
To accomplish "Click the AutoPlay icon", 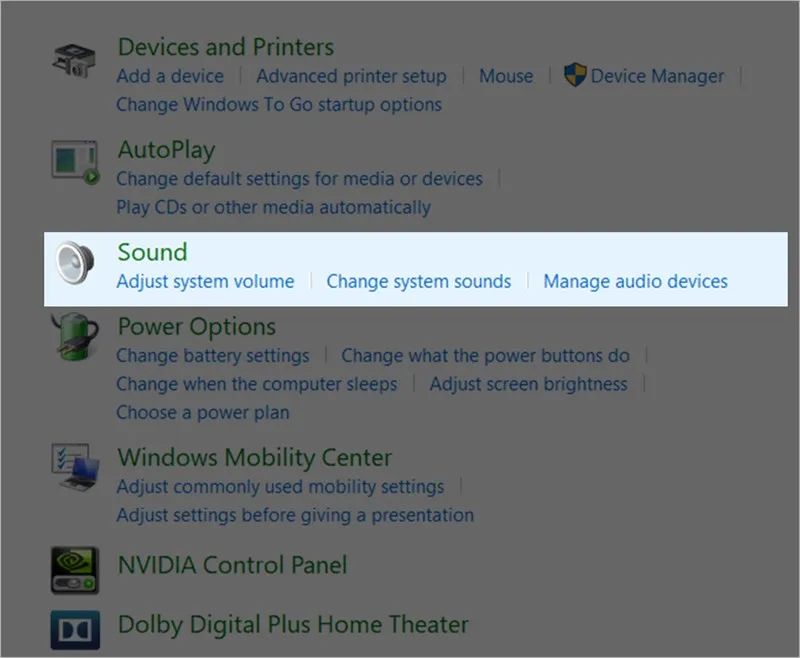I will (75, 162).
